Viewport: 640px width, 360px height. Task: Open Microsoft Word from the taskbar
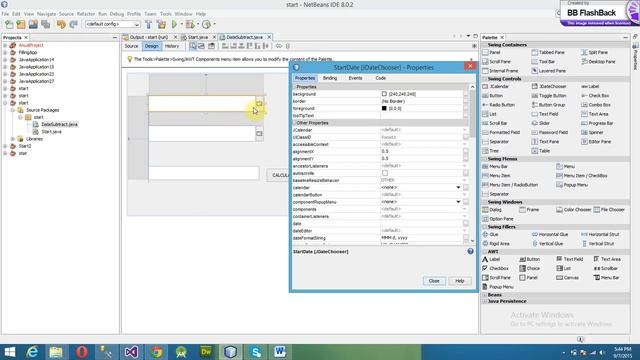point(280,352)
